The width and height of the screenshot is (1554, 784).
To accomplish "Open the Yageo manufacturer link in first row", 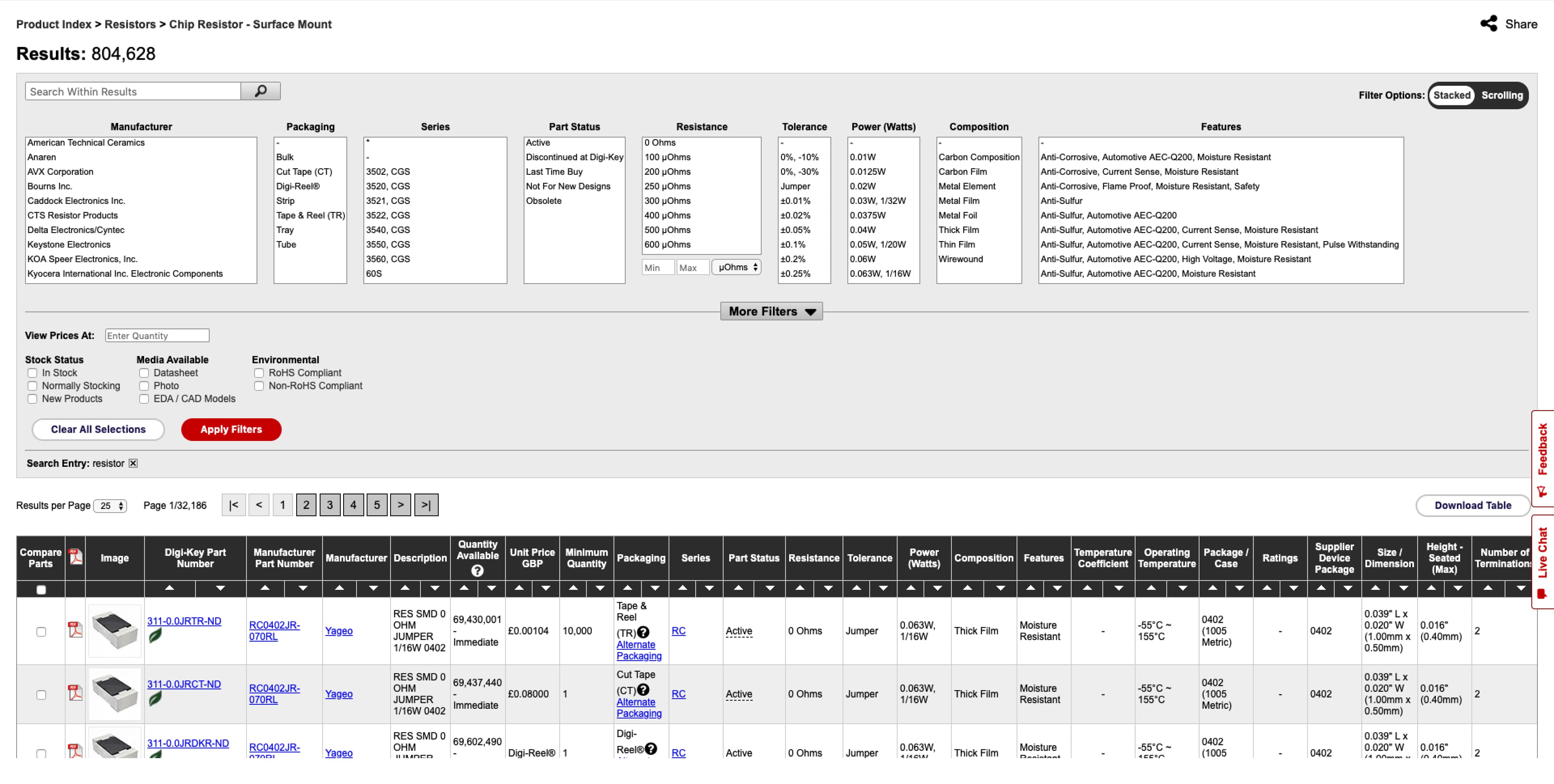I will 338,631.
